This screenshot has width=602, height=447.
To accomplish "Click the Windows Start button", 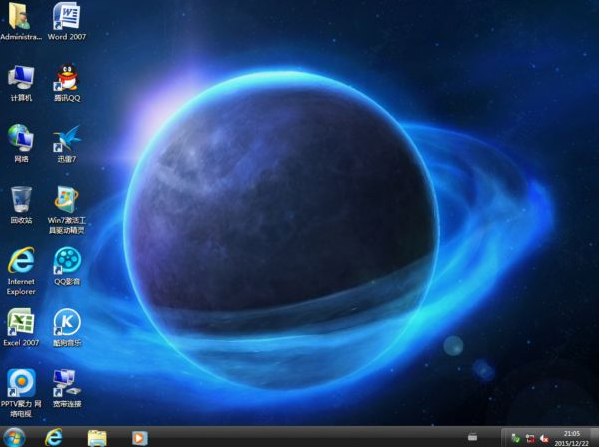I will [x=15, y=437].
